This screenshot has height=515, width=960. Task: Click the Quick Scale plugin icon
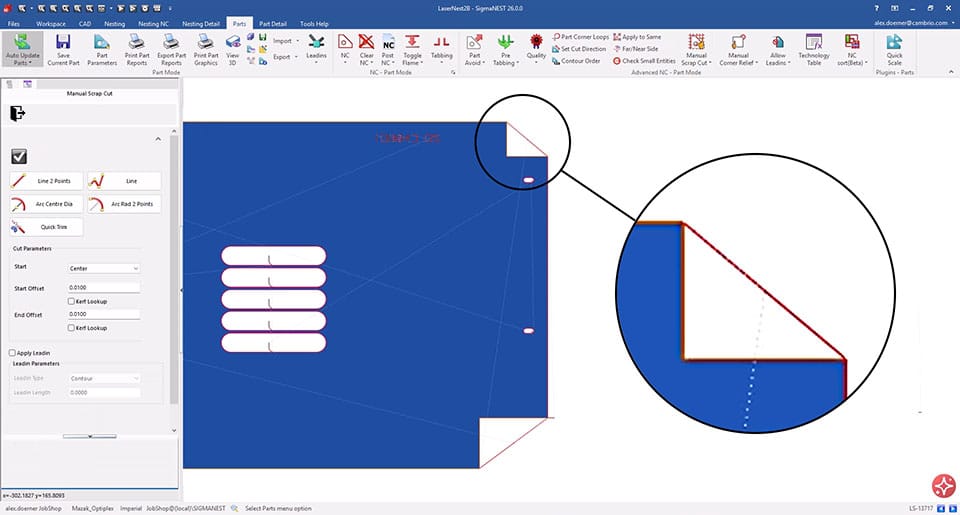point(894,42)
